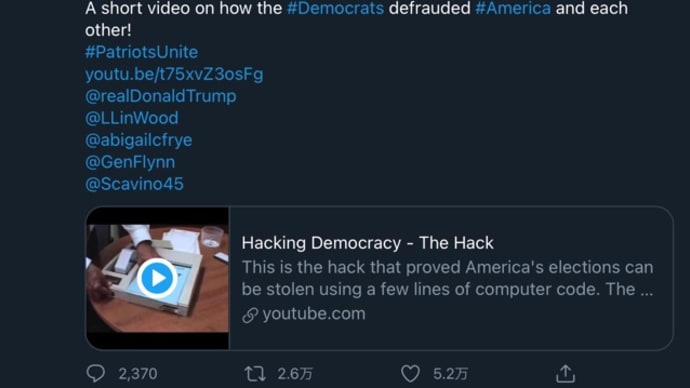Screen dimensions: 690x388
Task: View the 2,370 replies count
Action: (x=138, y=374)
